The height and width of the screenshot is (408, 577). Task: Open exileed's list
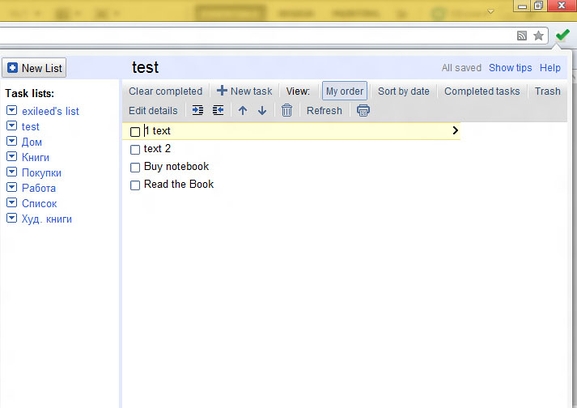tap(50, 111)
